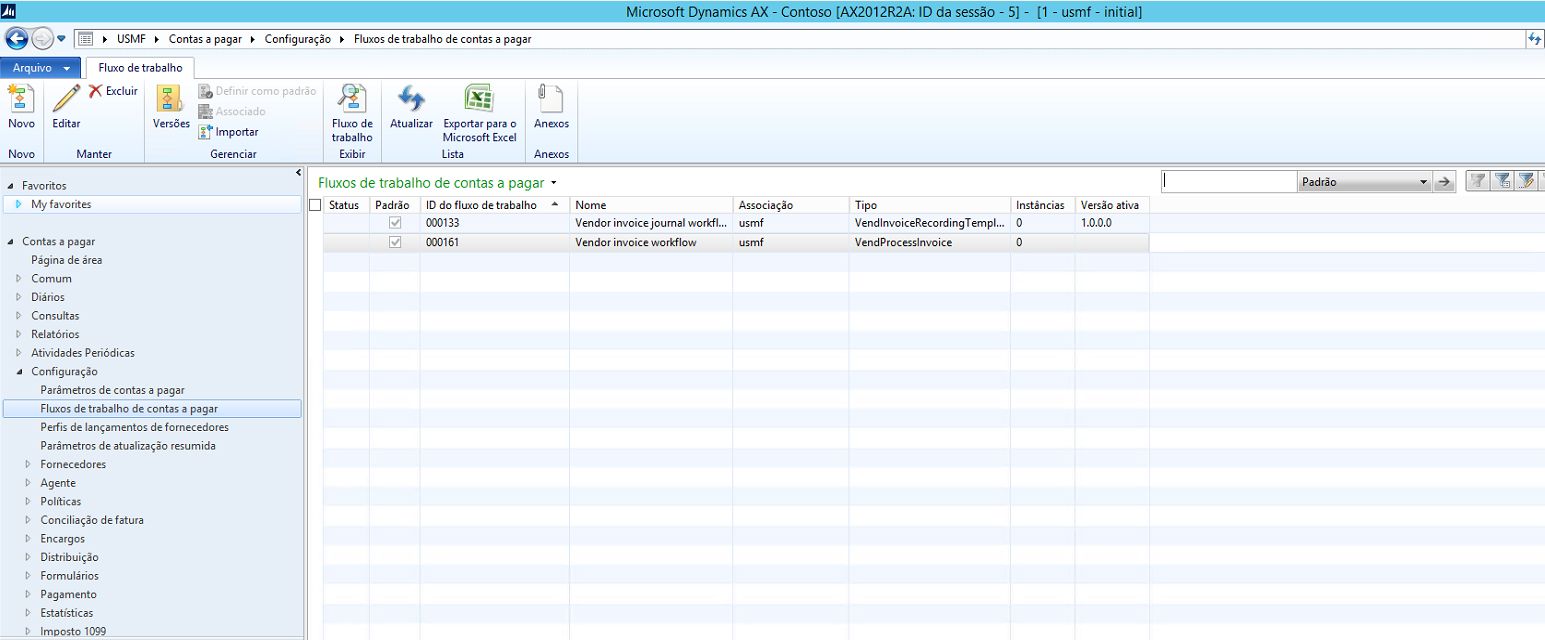Click the quick filter text field
Viewport: 1545px width, 640px height.
(1229, 182)
